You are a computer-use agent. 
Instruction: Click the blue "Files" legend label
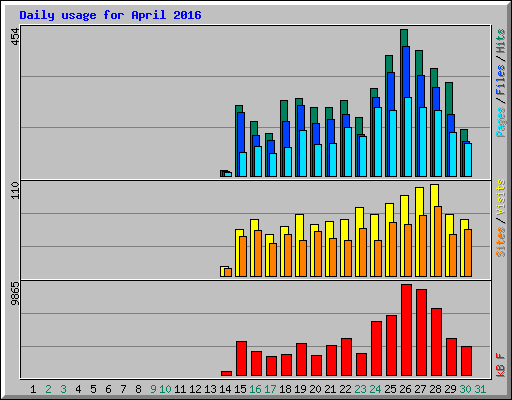point(500,79)
